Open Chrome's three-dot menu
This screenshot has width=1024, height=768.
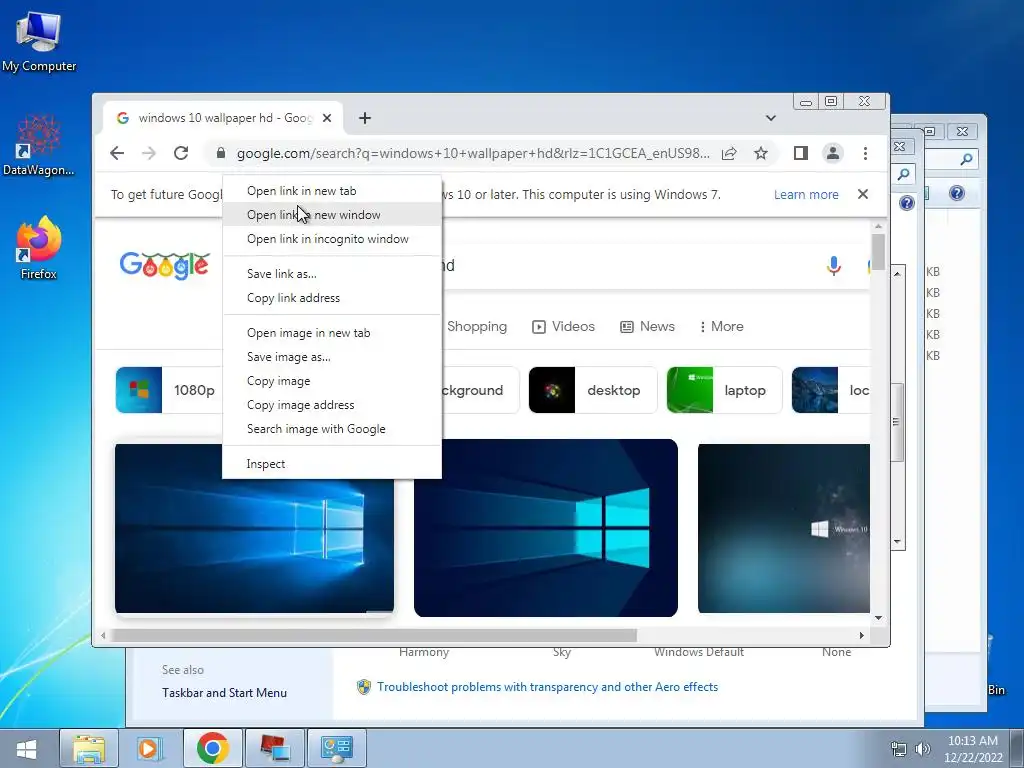click(865, 153)
